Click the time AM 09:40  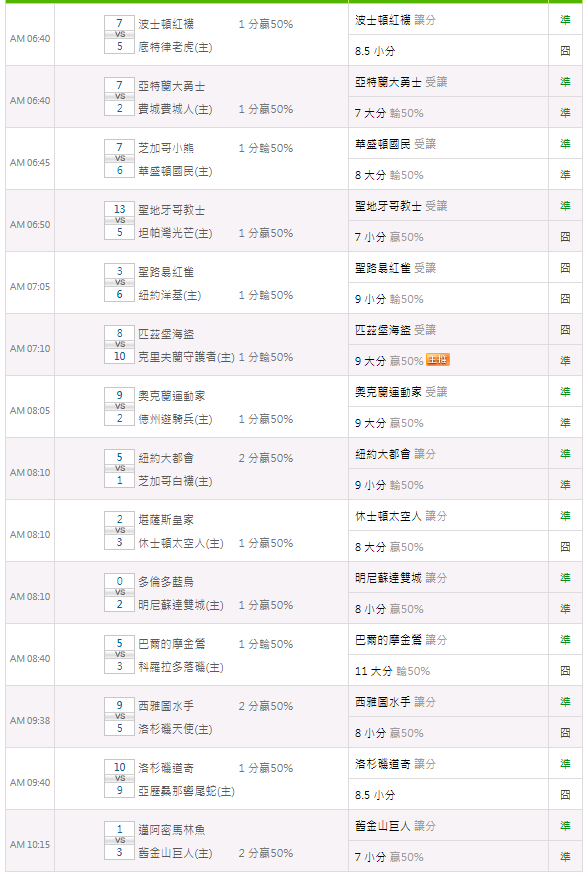point(30,783)
